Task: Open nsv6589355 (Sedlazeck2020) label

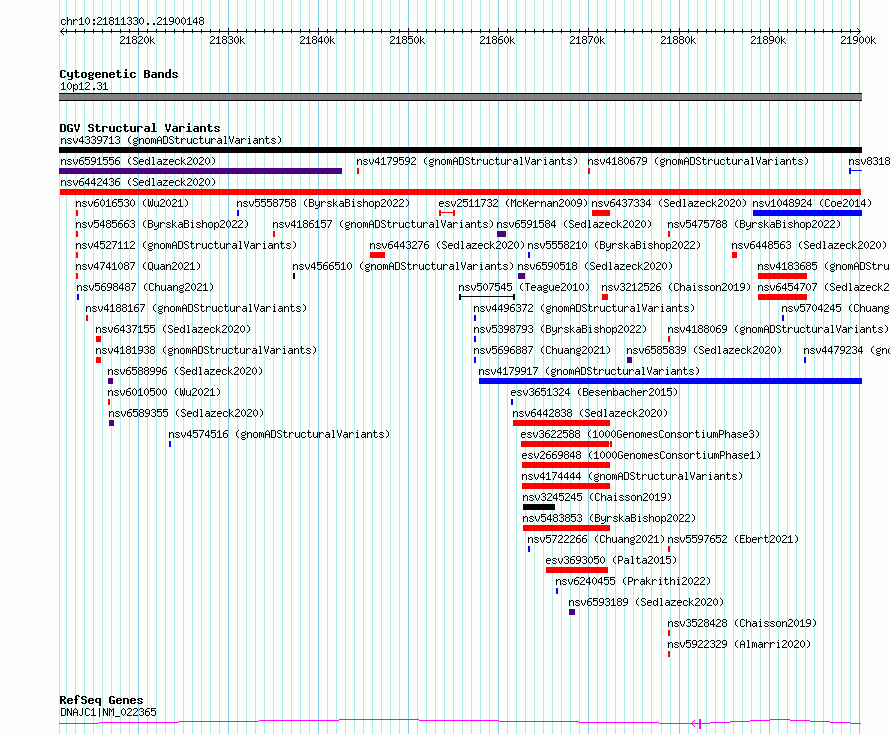Action: point(186,413)
